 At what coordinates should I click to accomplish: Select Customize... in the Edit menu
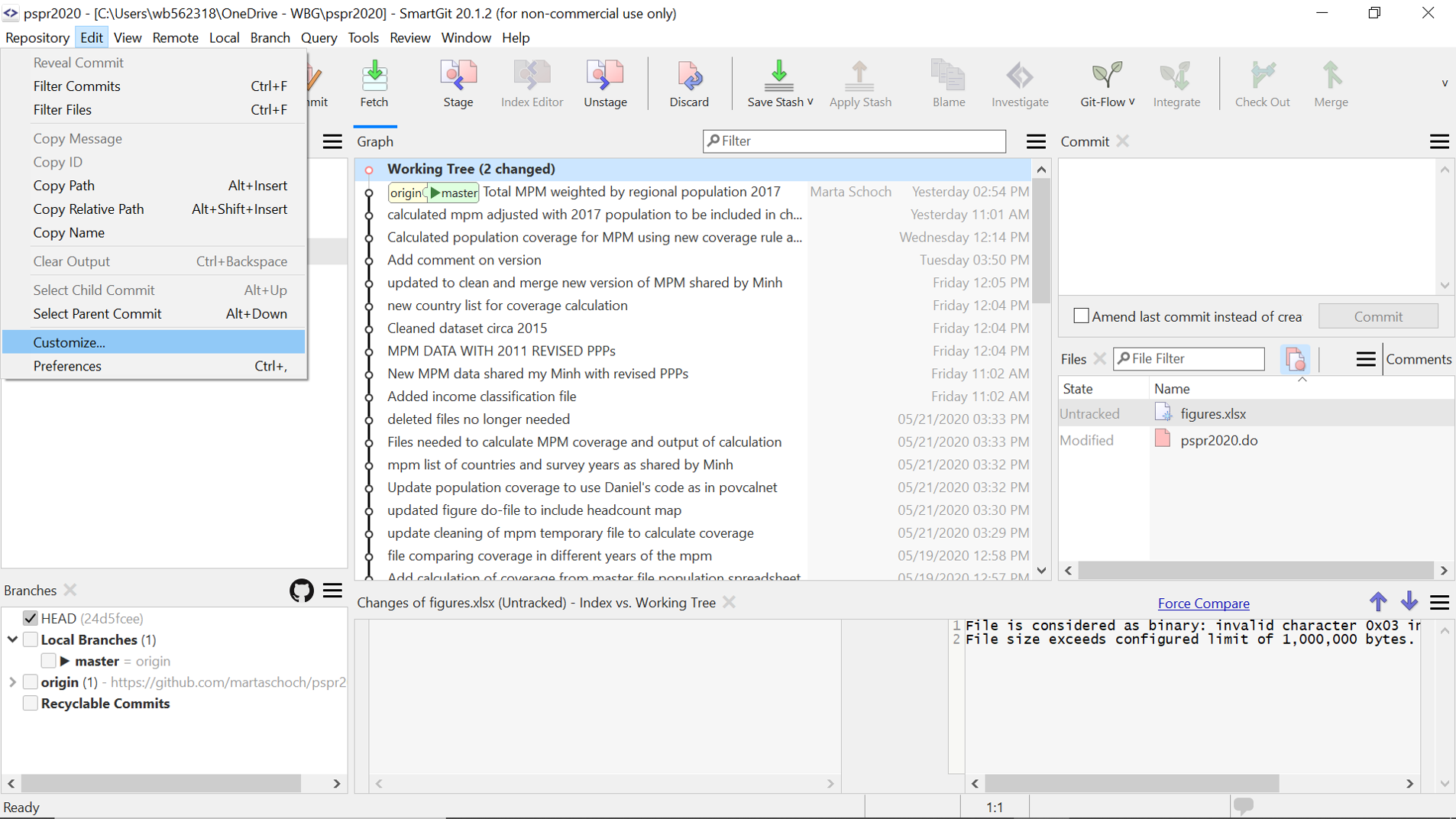[x=154, y=342]
